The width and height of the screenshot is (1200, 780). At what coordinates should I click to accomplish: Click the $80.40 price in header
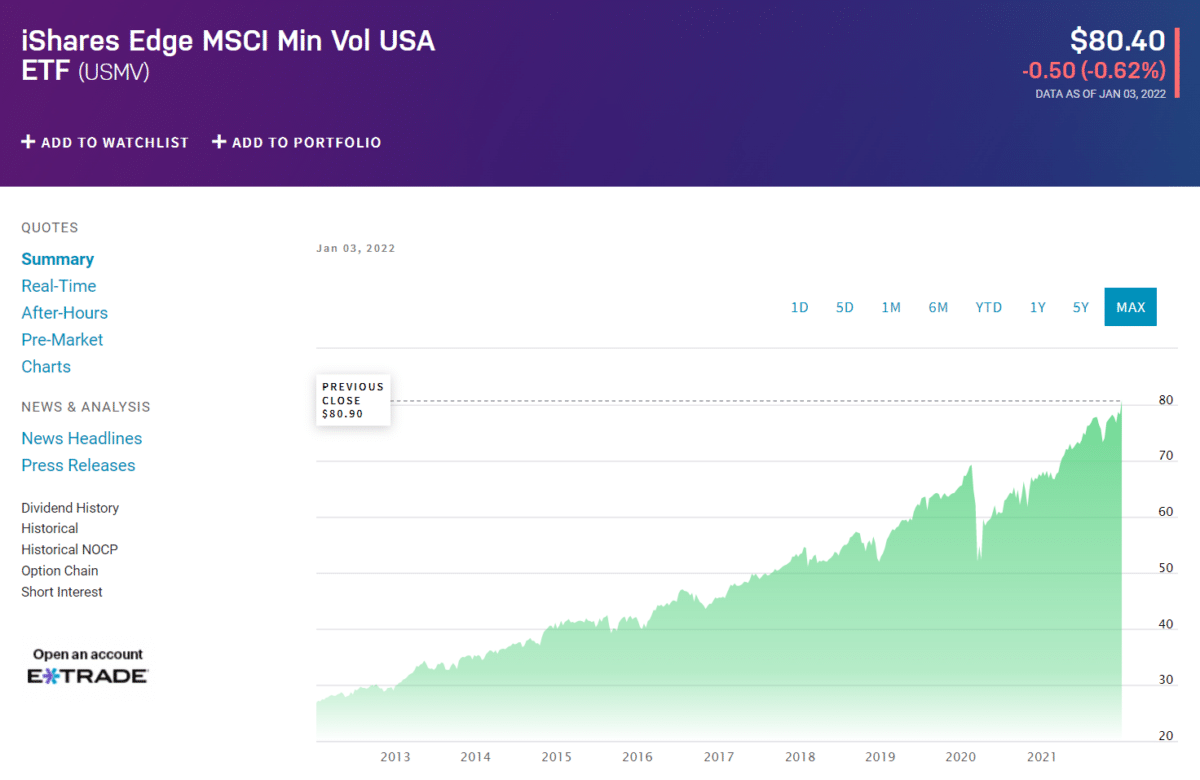pyautogui.click(x=1117, y=40)
